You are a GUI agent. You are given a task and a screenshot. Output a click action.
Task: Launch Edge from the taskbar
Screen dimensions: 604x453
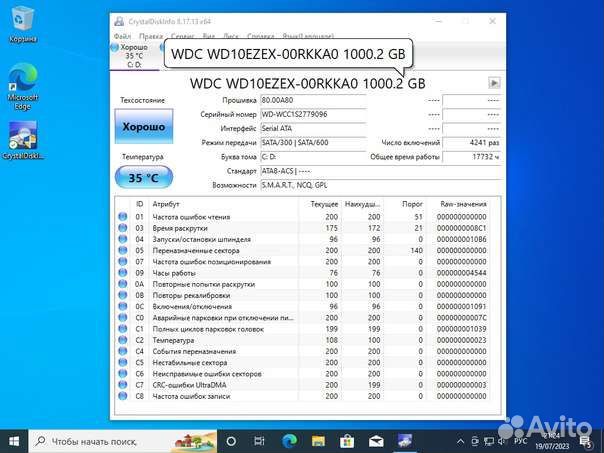click(x=289, y=441)
